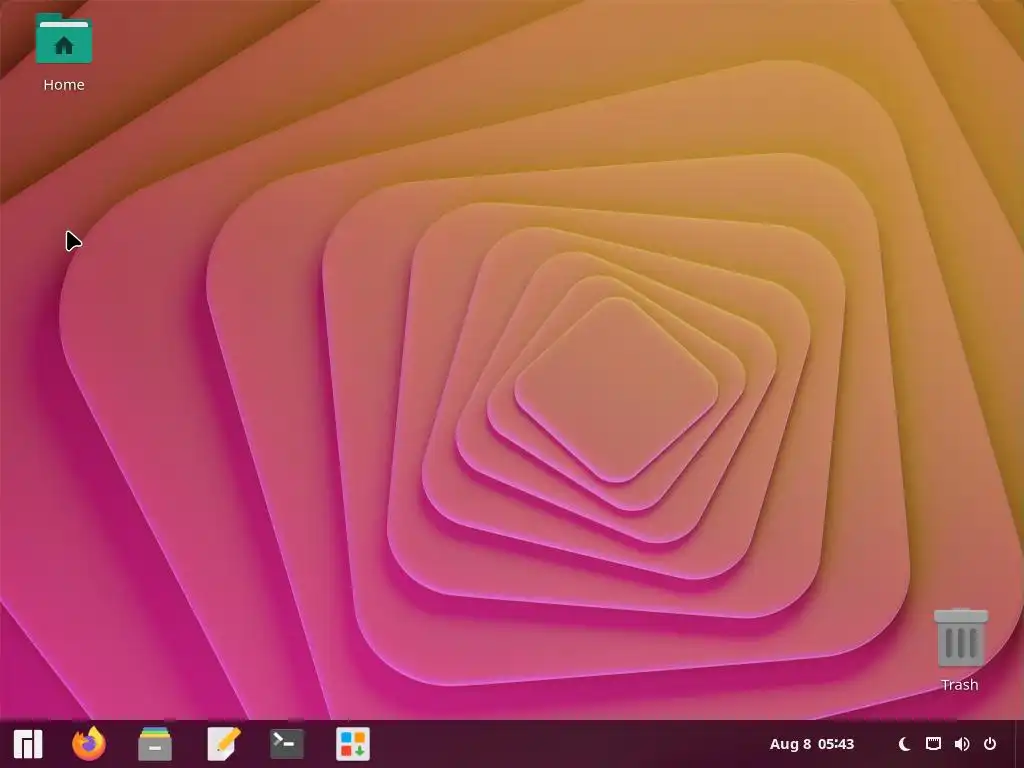Launch Firefox from the taskbar
Image resolution: width=1024 pixels, height=768 pixels.
(89, 744)
